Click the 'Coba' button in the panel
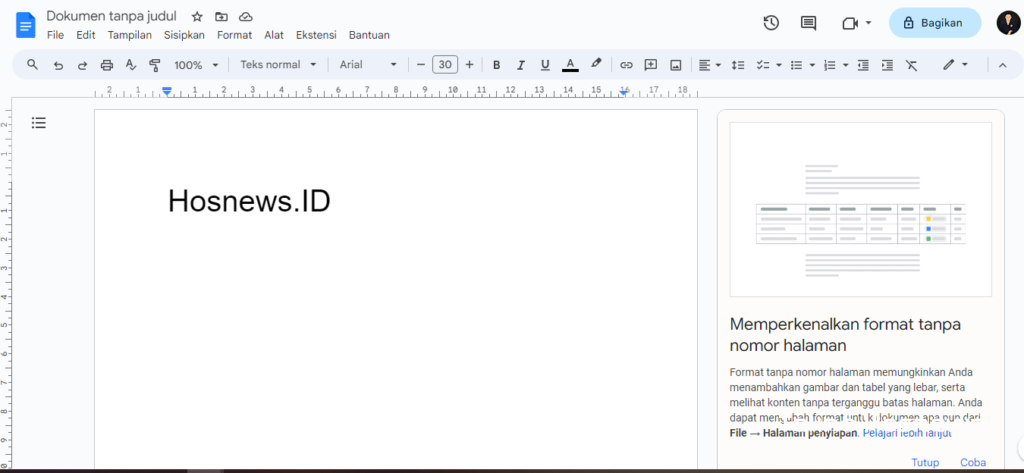The width and height of the screenshot is (1024, 473). click(x=973, y=462)
